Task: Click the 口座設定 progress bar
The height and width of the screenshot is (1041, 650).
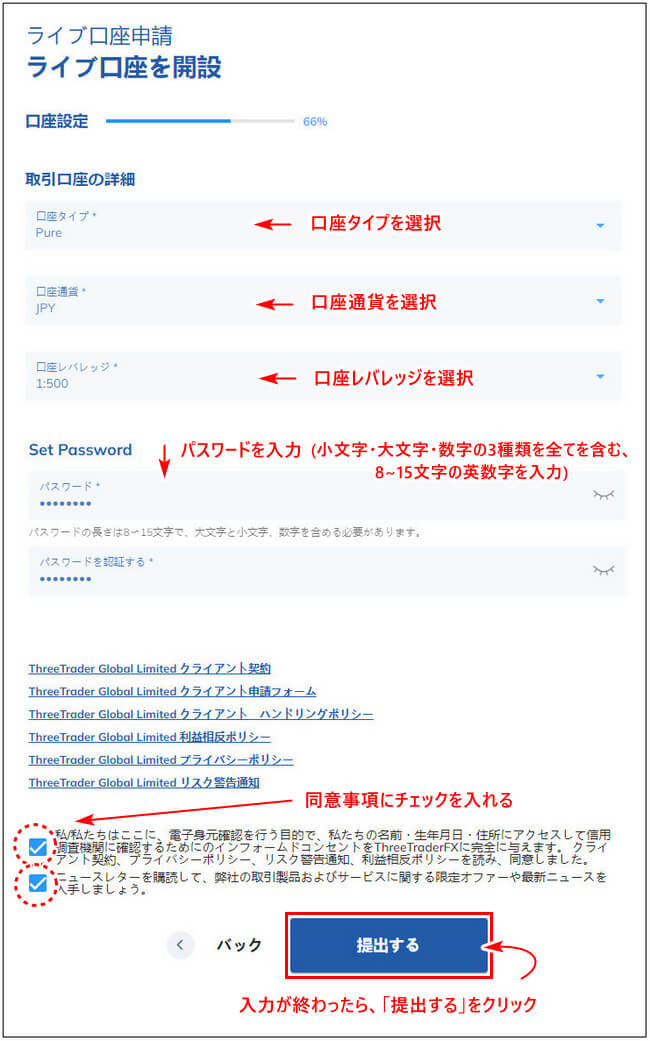Action: [x=200, y=121]
